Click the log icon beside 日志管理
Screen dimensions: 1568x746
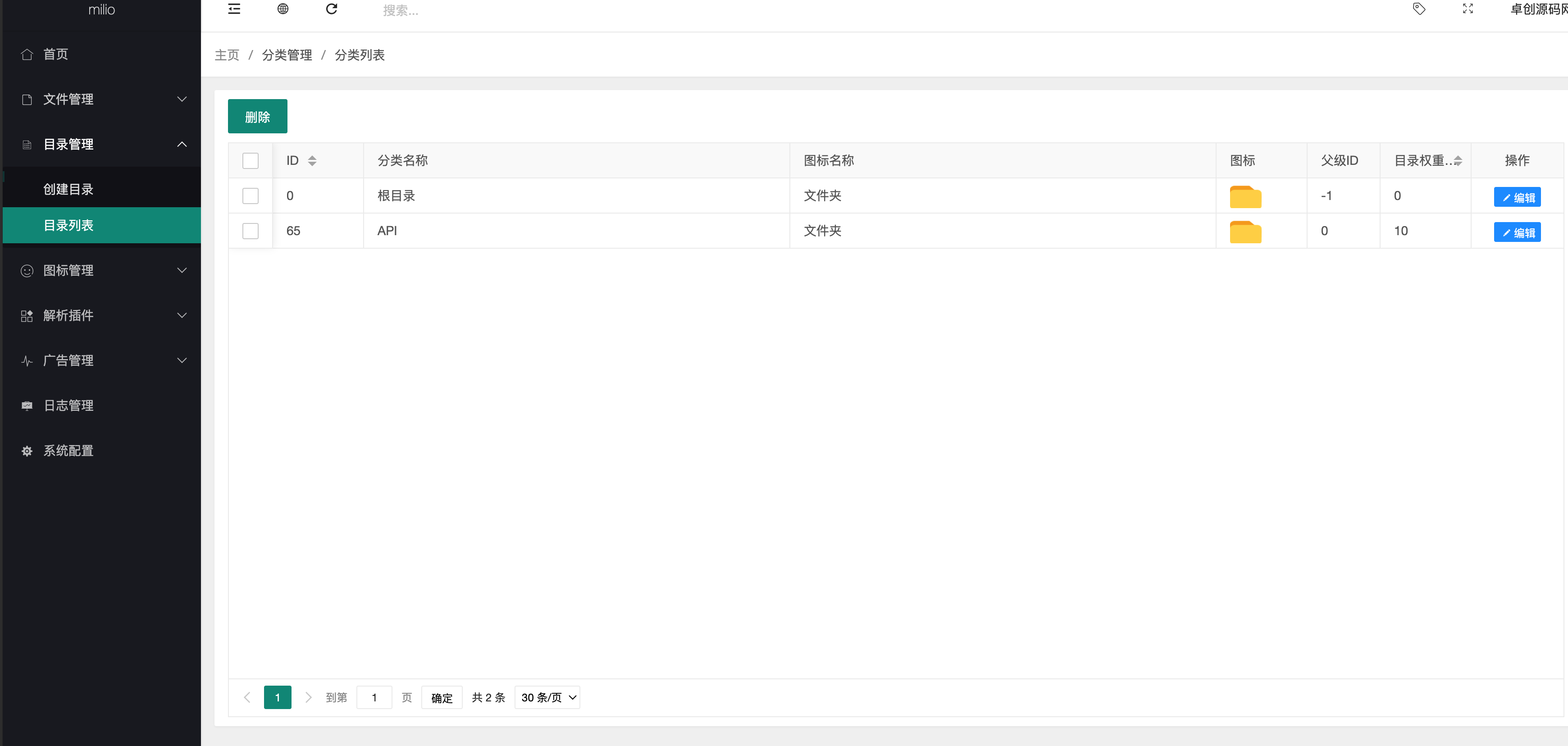click(27, 406)
